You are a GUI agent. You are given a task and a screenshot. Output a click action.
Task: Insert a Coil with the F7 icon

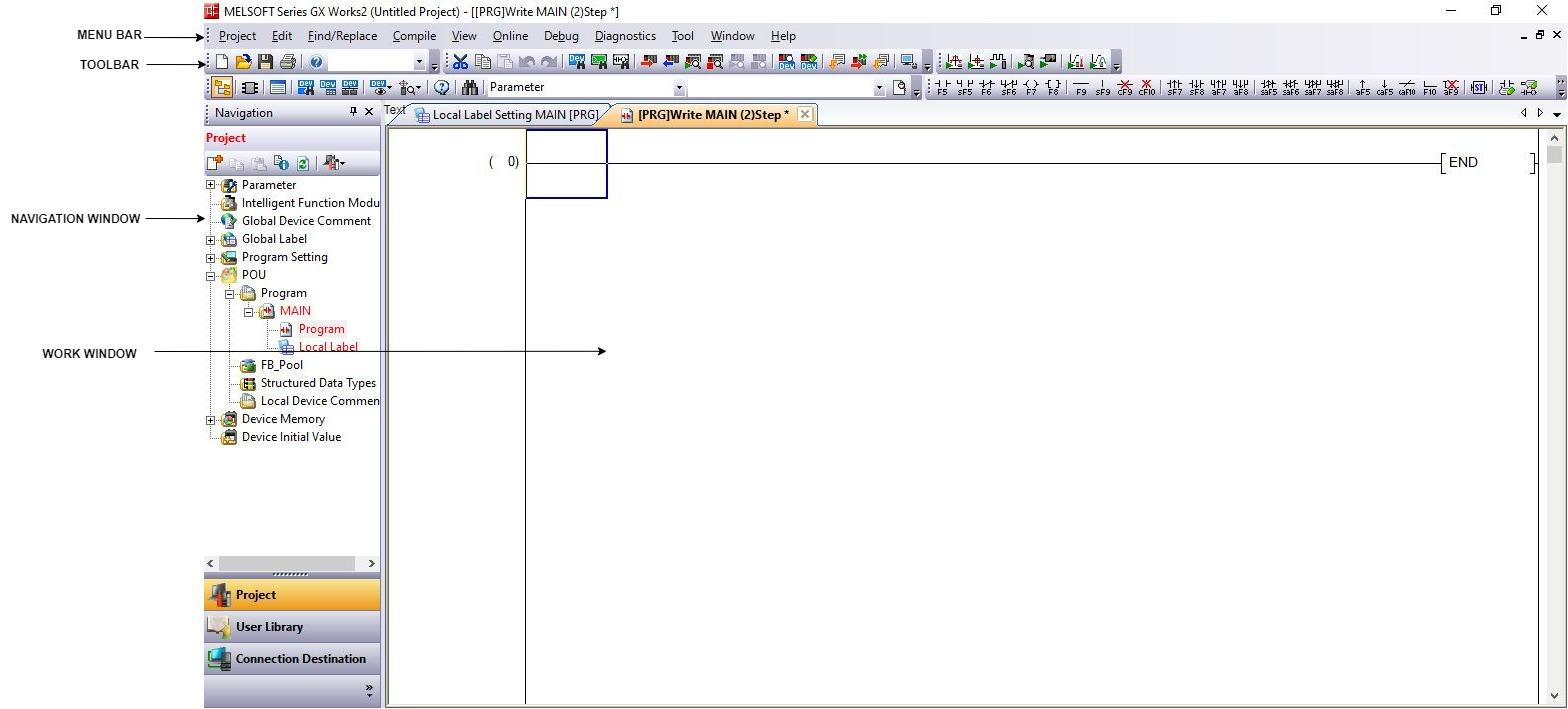[1031, 88]
